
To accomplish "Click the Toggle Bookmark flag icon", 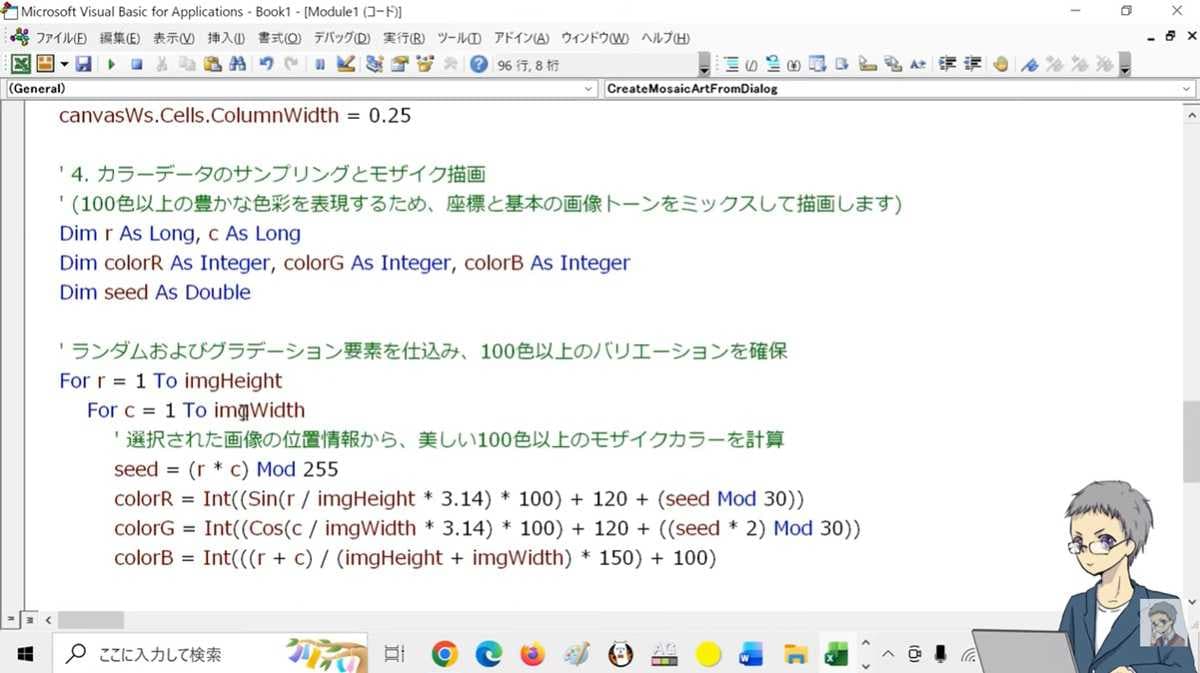I will click(1030, 64).
